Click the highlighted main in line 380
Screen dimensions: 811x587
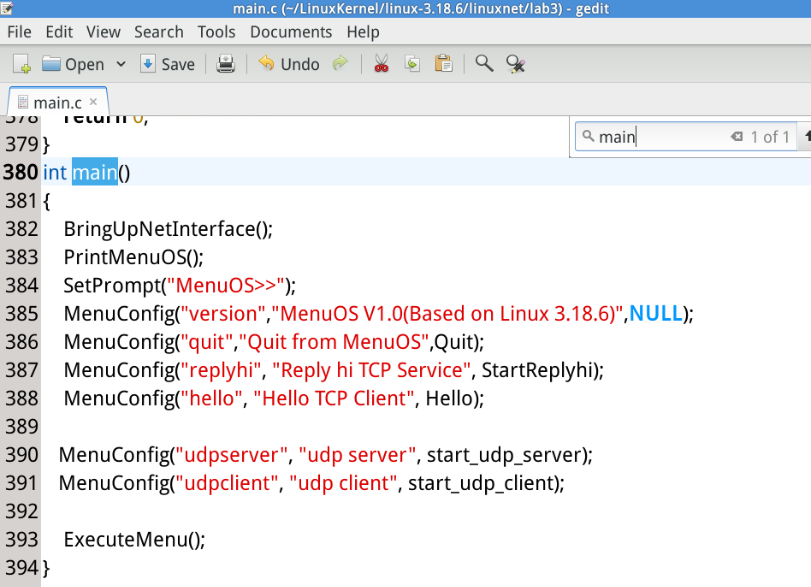coord(95,172)
